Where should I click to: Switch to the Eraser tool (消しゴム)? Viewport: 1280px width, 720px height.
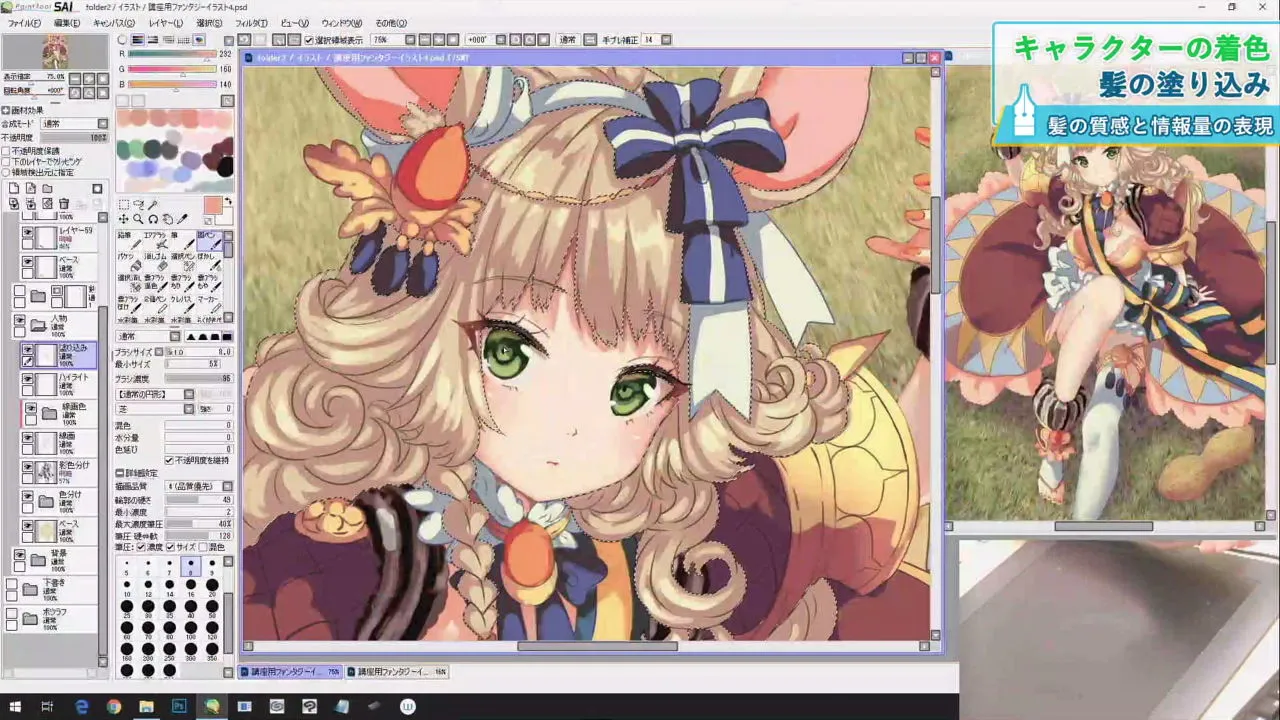click(156, 263)
